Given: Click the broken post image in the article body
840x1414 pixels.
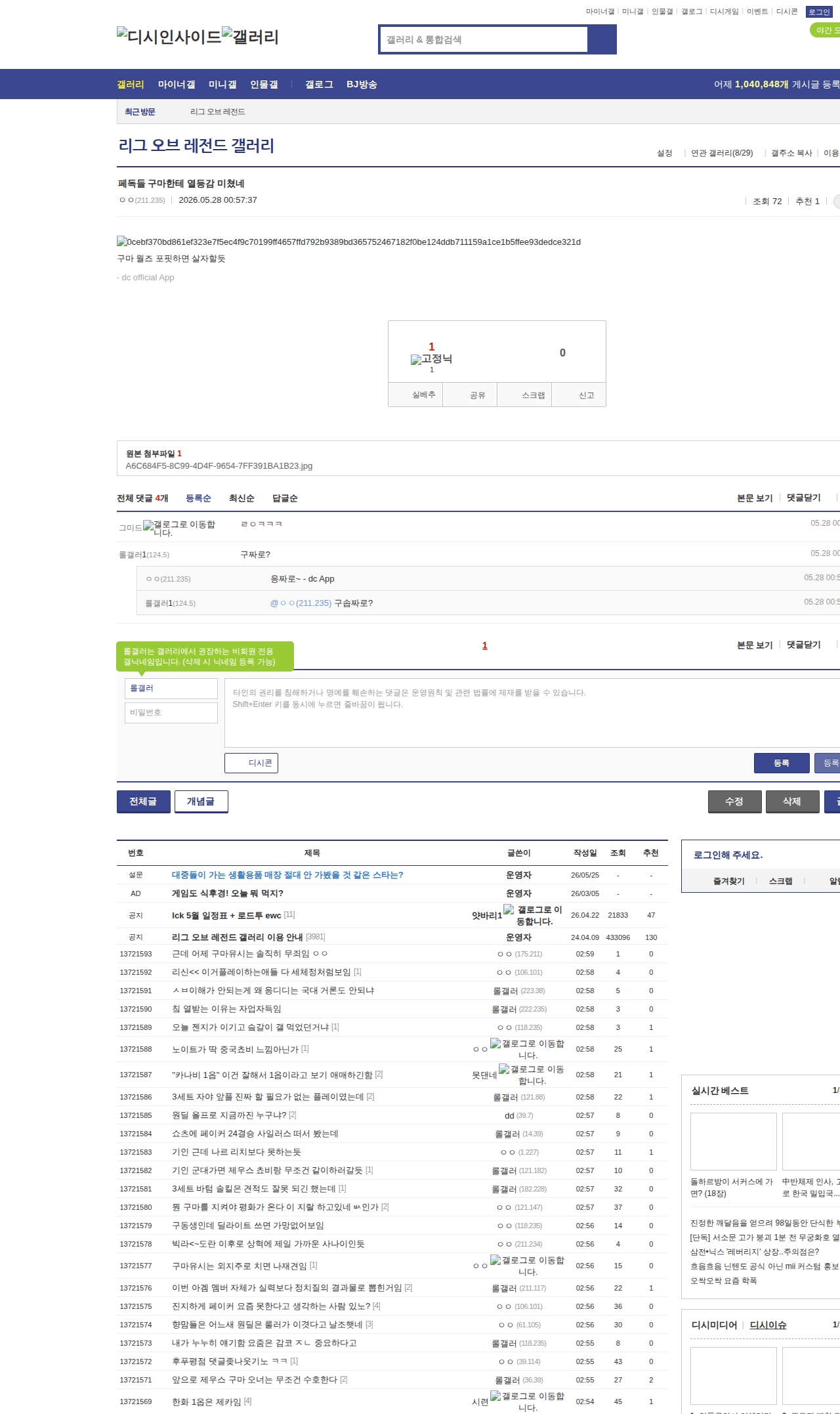Looking at the screenshot, I should (348, 242).
